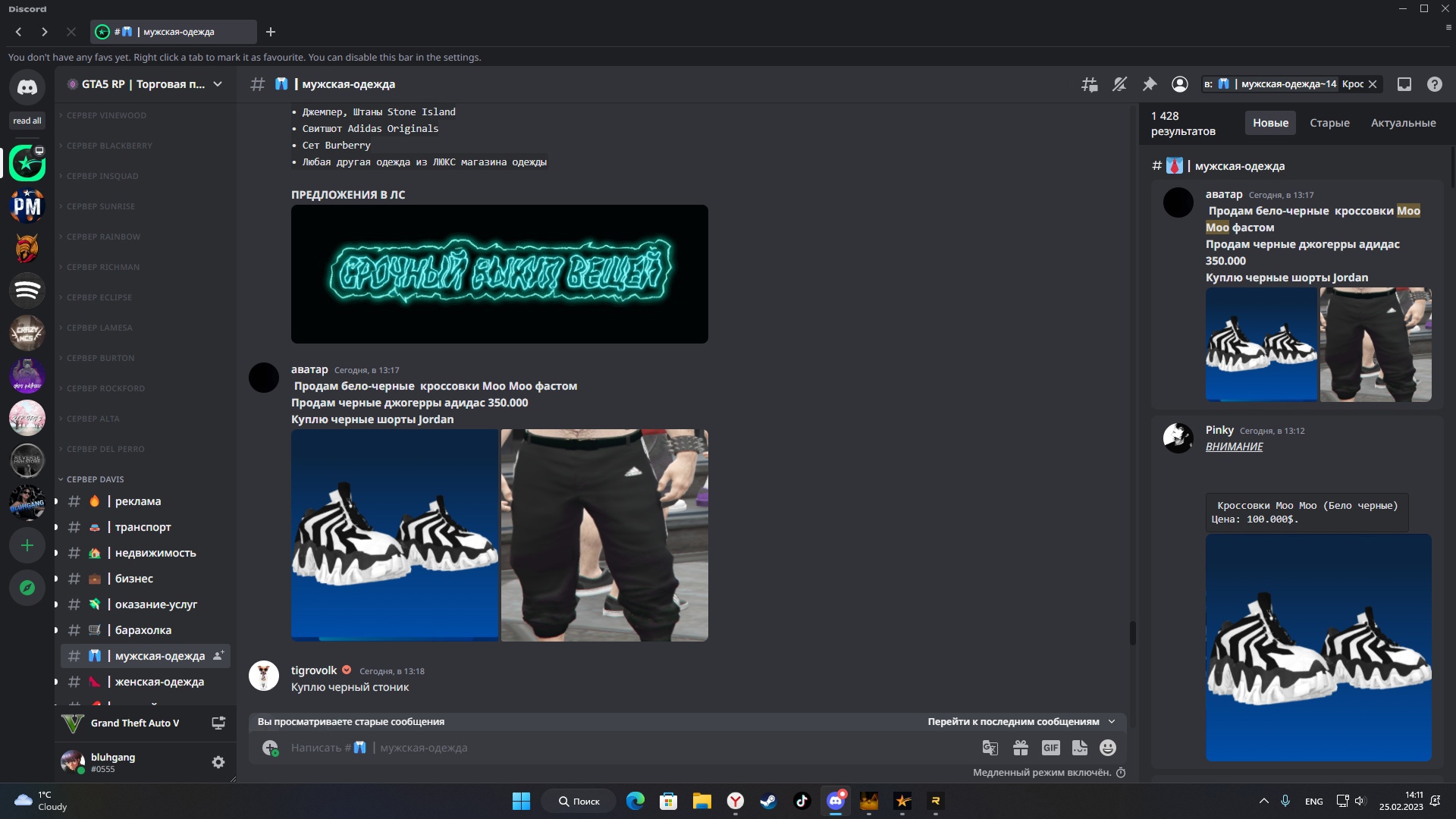
Task: Click the message input Написать field
Action: (629, 748)
